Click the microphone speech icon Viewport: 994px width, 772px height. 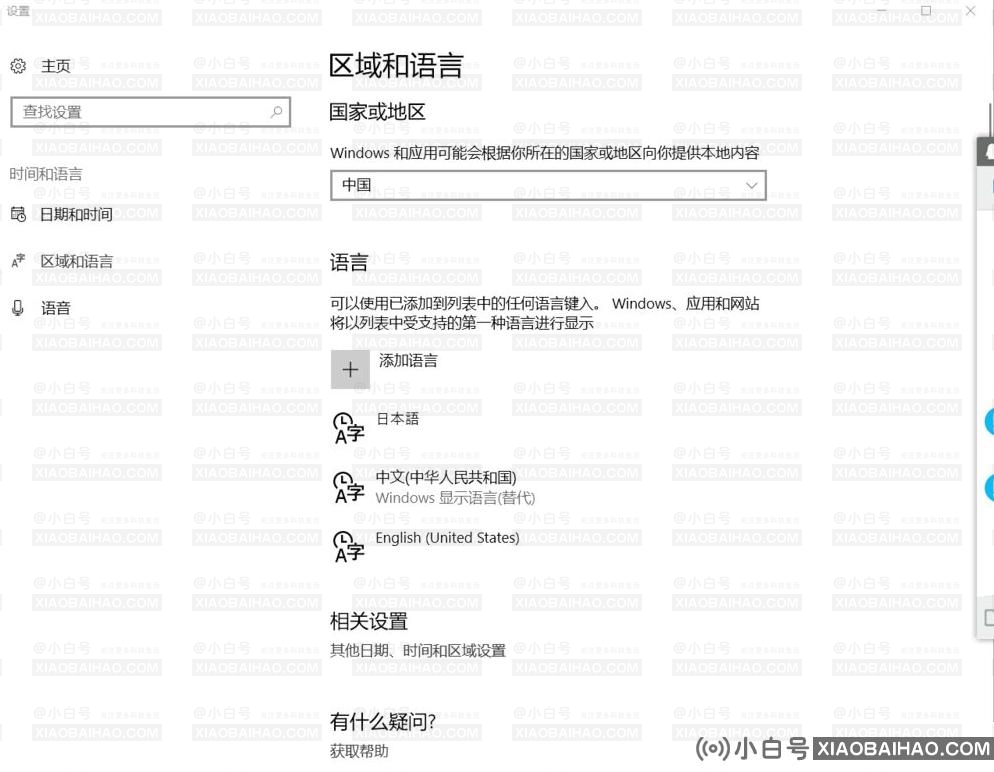pyautogui.click(x=18, y=308)
